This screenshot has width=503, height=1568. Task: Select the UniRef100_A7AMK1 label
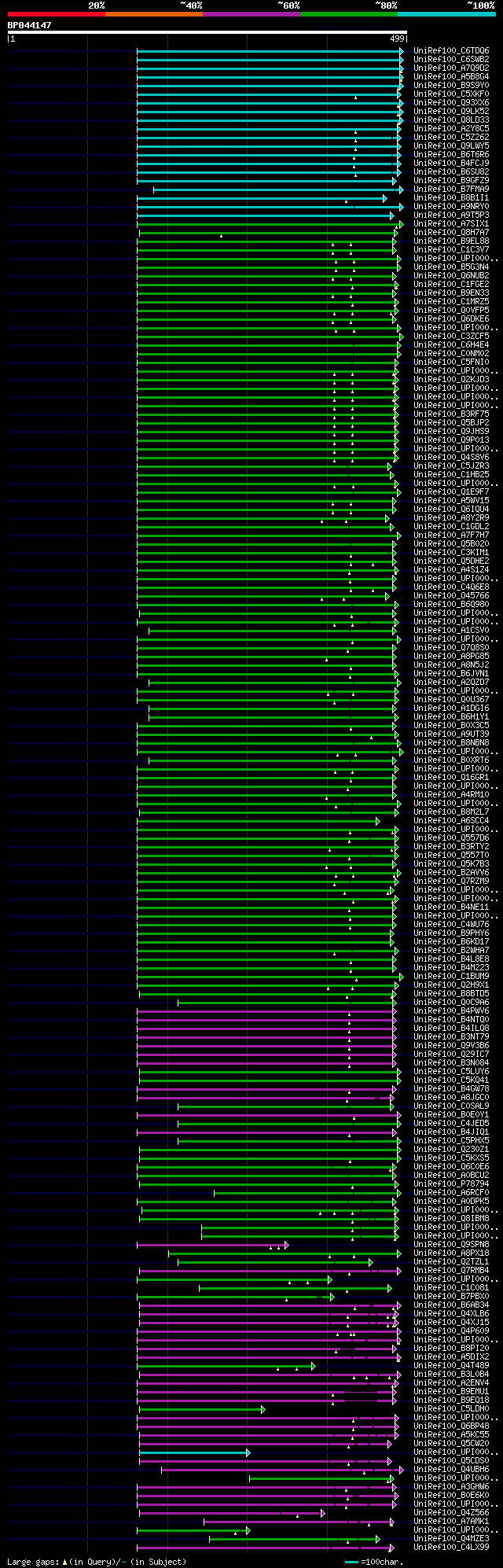click(451, 1521)
